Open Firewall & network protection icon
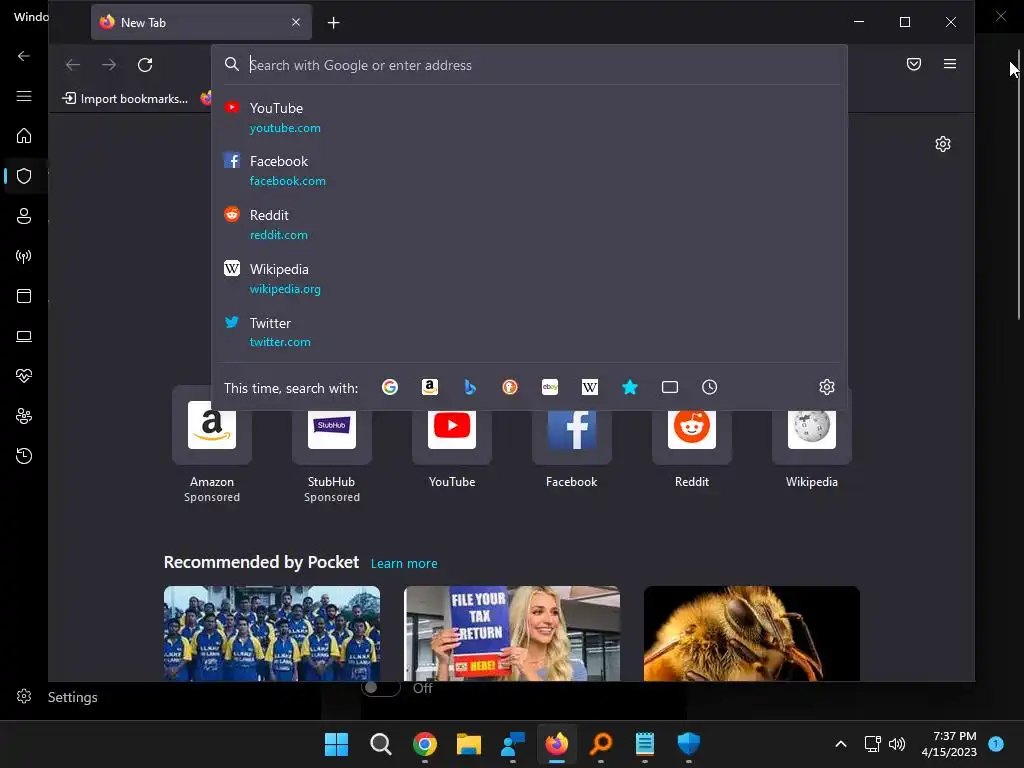Viewport: 1024px width, 768px height. (24, 256)
